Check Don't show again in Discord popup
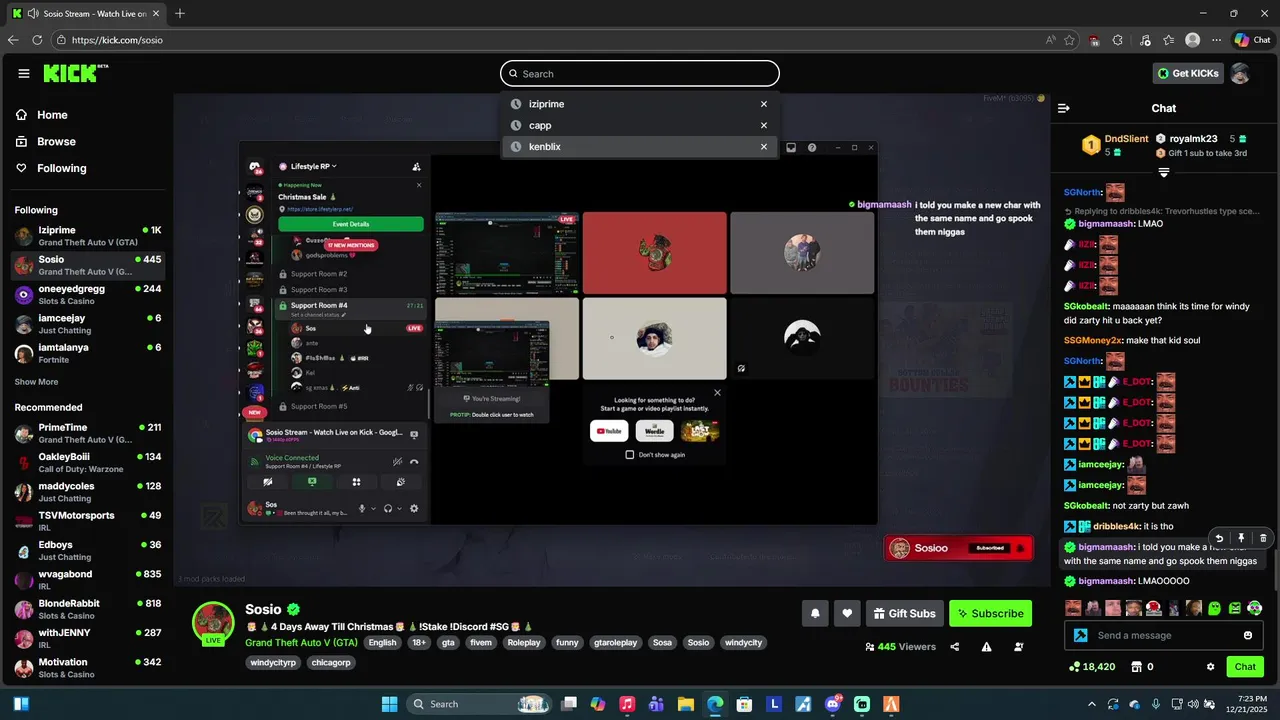1280x720 pixels. (629, 454)
